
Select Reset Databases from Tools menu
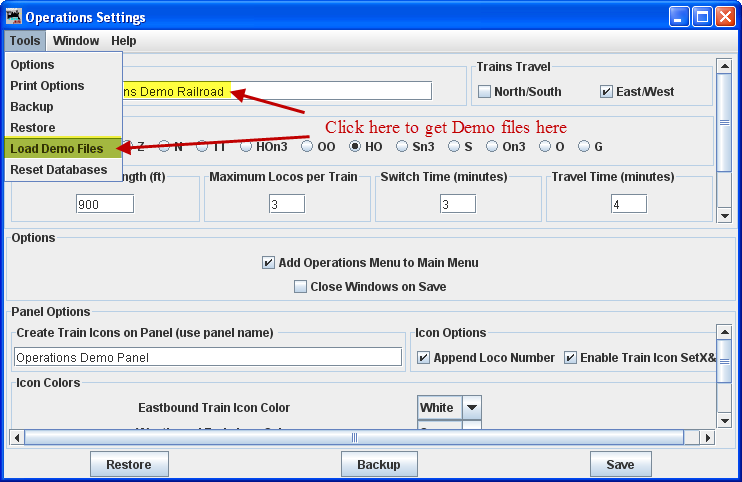[58, 170]
